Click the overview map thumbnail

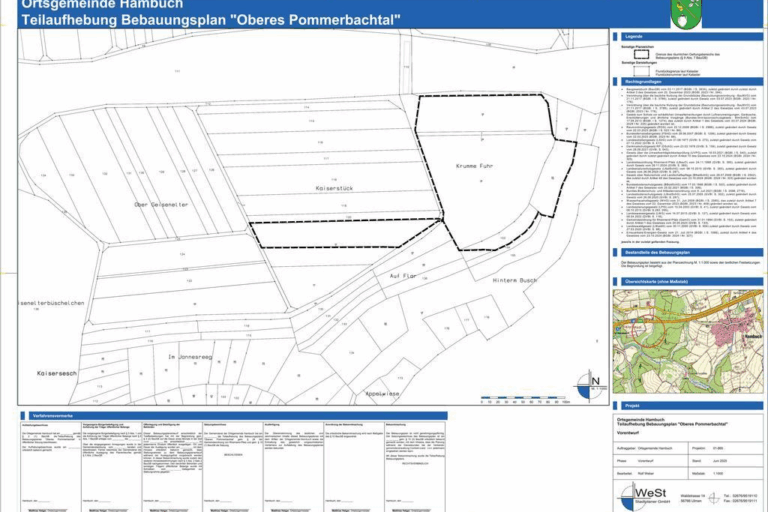point(688,341)
